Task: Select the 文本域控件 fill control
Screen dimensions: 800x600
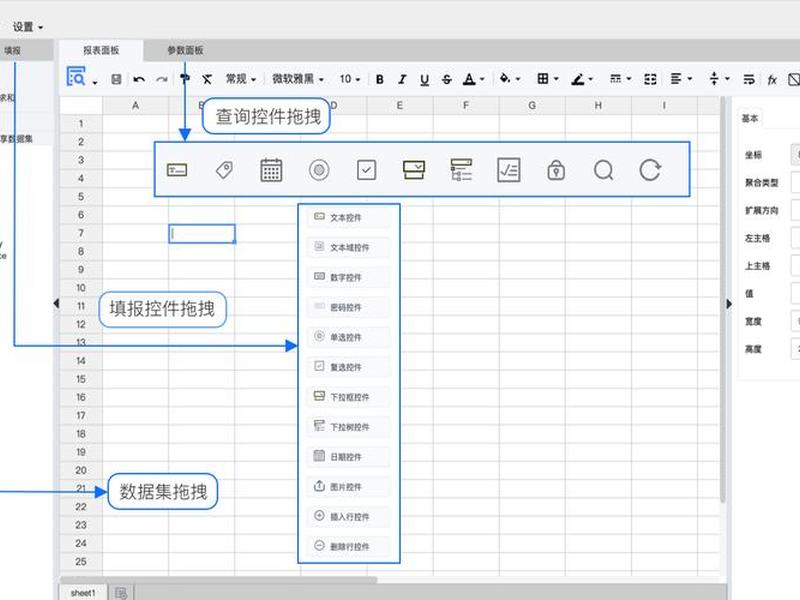Action: tap(348, 247)
